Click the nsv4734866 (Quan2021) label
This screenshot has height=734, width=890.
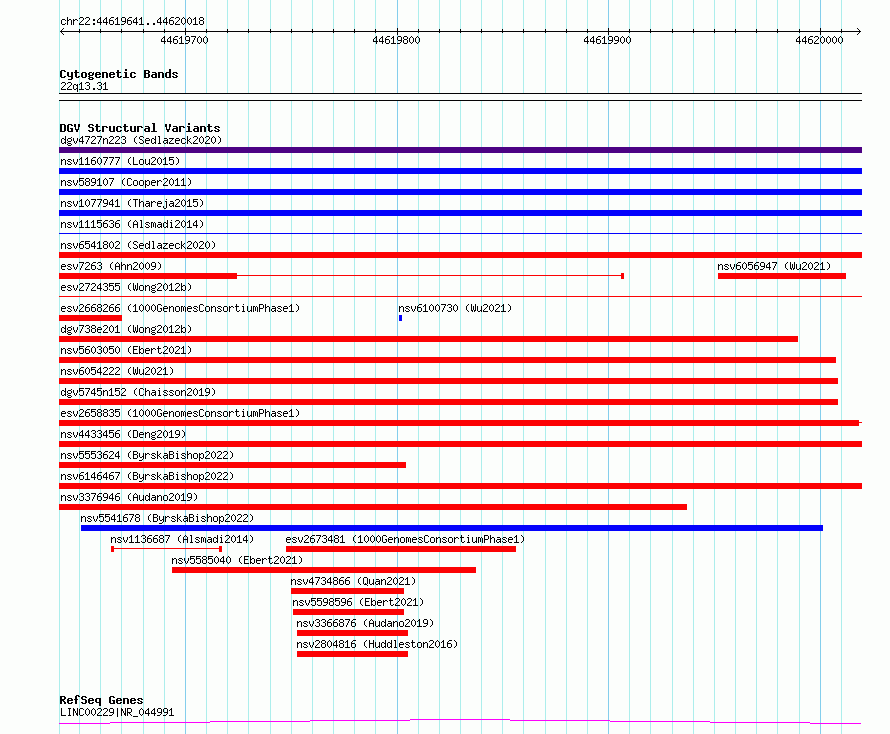[353, 581]
